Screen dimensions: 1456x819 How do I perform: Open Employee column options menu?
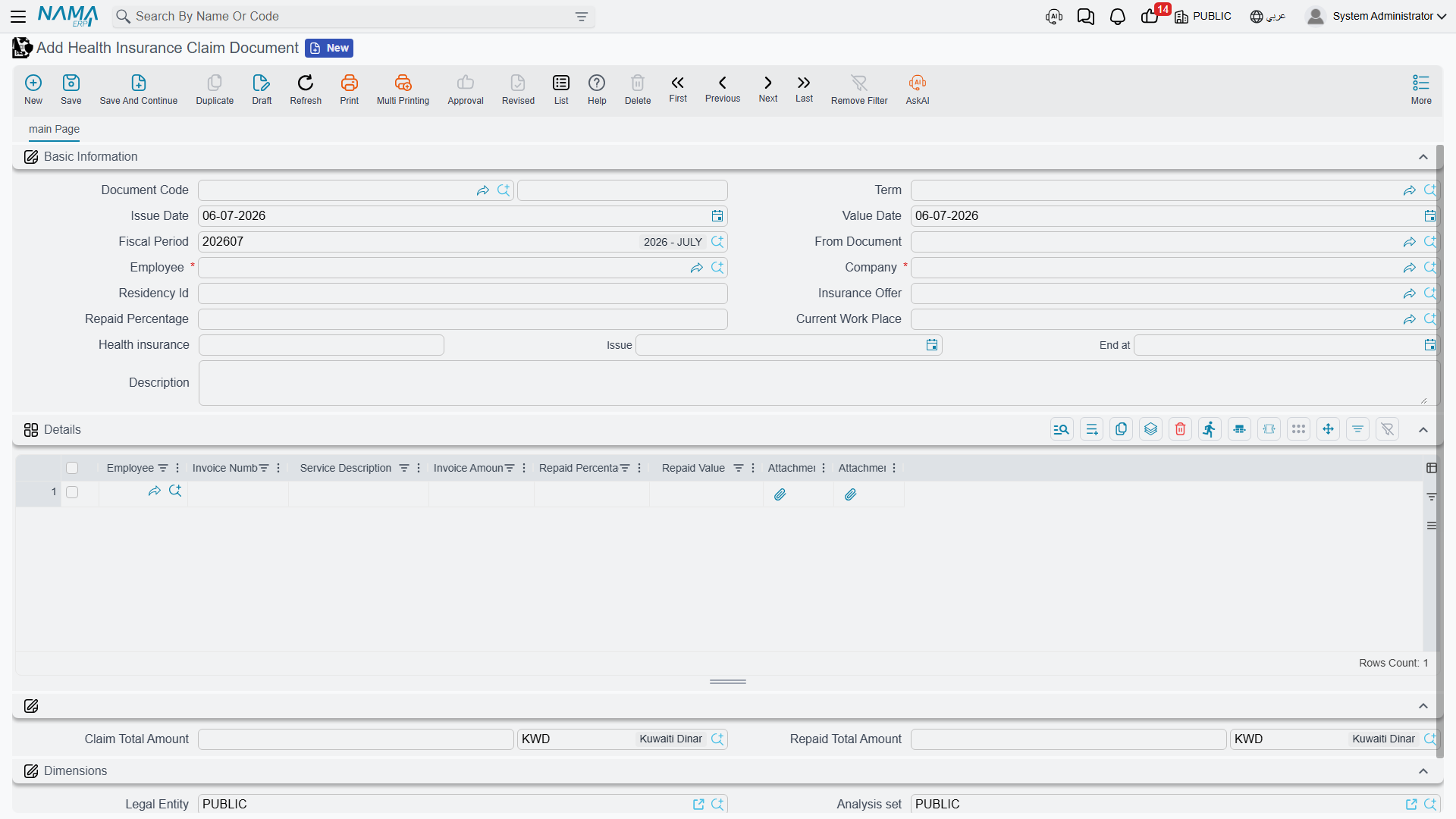(177, 468)
